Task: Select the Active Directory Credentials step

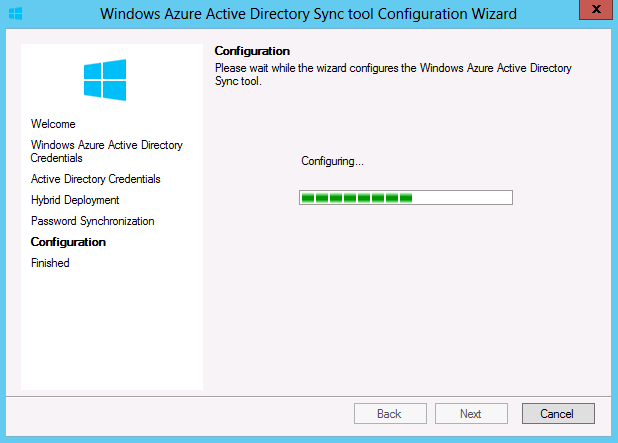Action: click(96, 179)
